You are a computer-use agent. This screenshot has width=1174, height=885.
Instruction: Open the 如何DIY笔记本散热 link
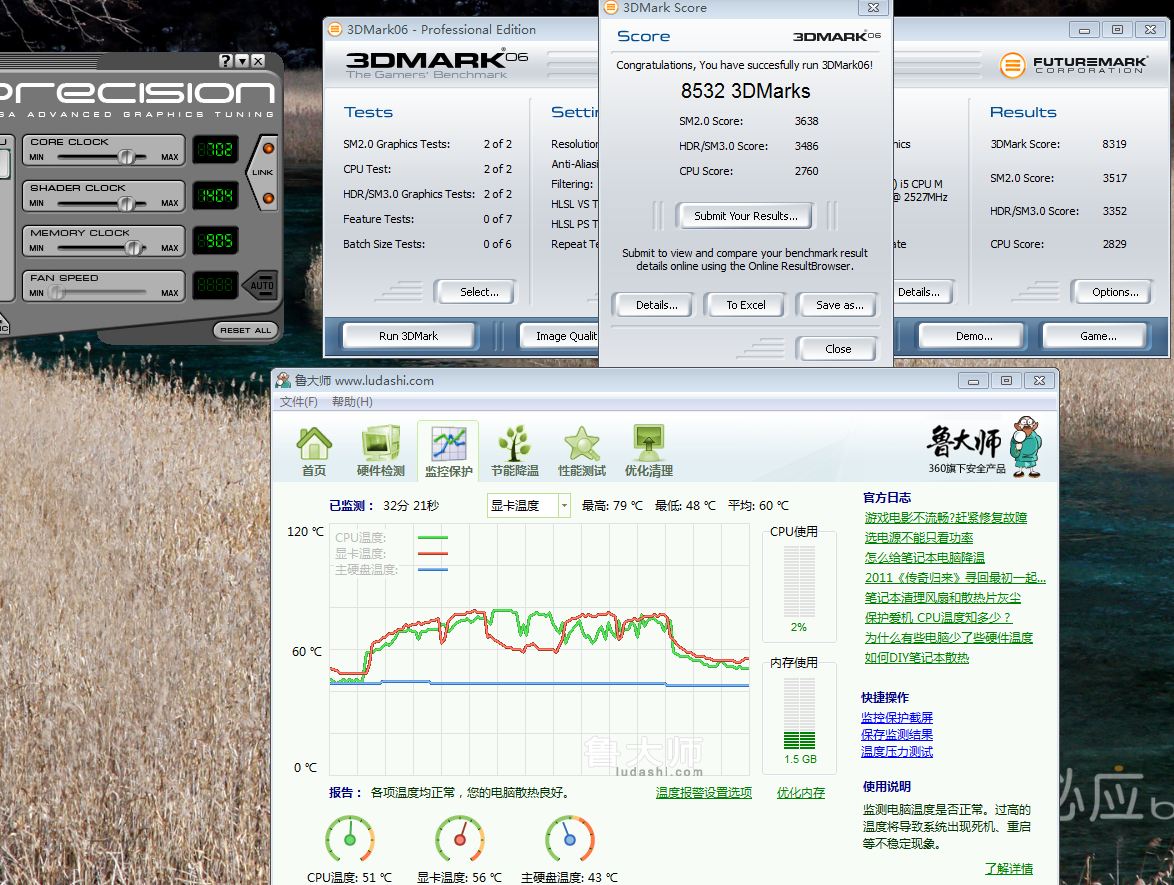916,658
